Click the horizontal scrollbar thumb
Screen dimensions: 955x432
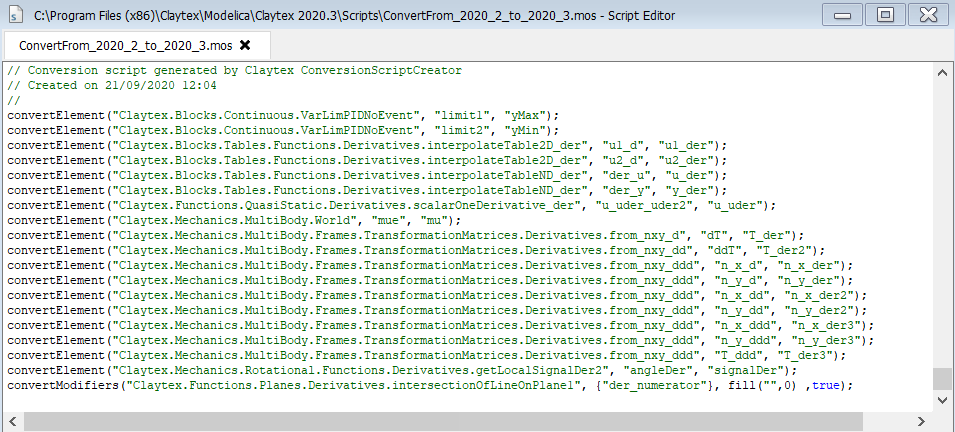coord(443,421)
